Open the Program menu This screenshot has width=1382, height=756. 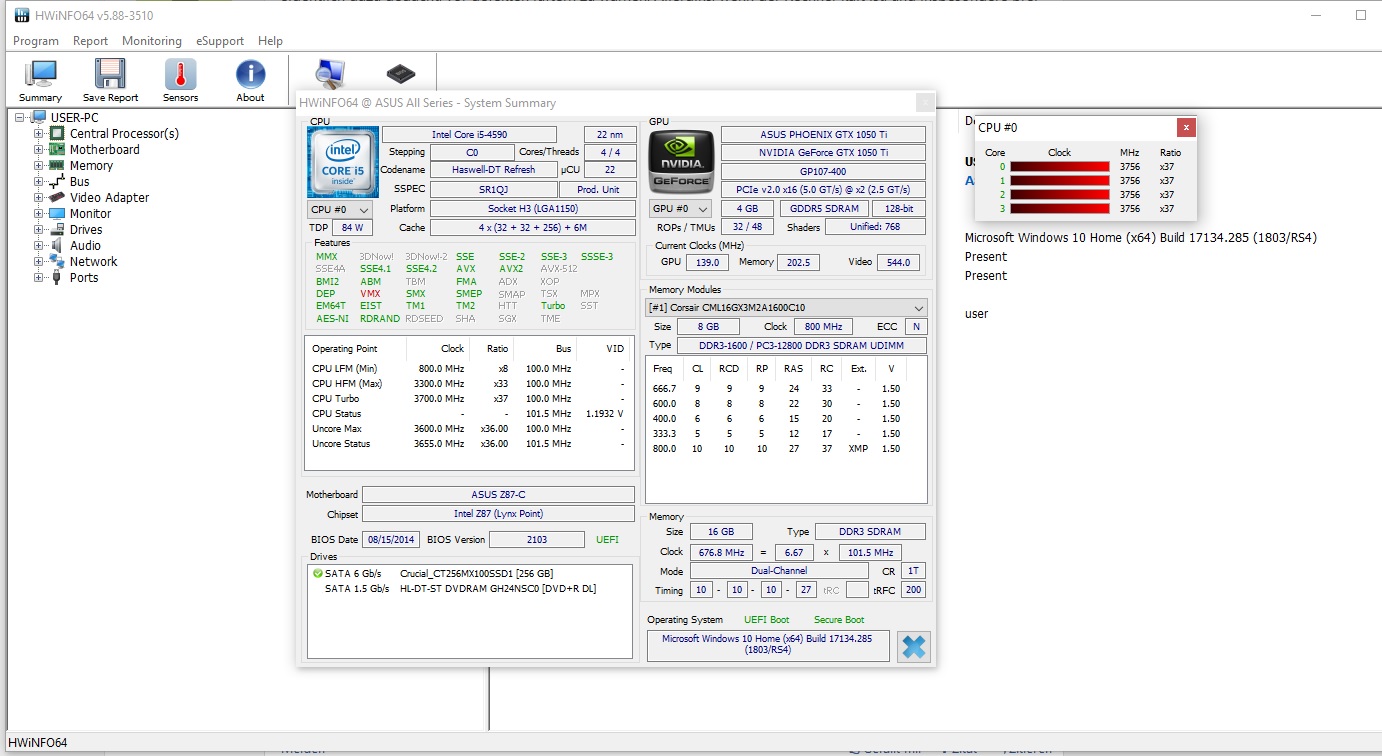tap(36, 41)
